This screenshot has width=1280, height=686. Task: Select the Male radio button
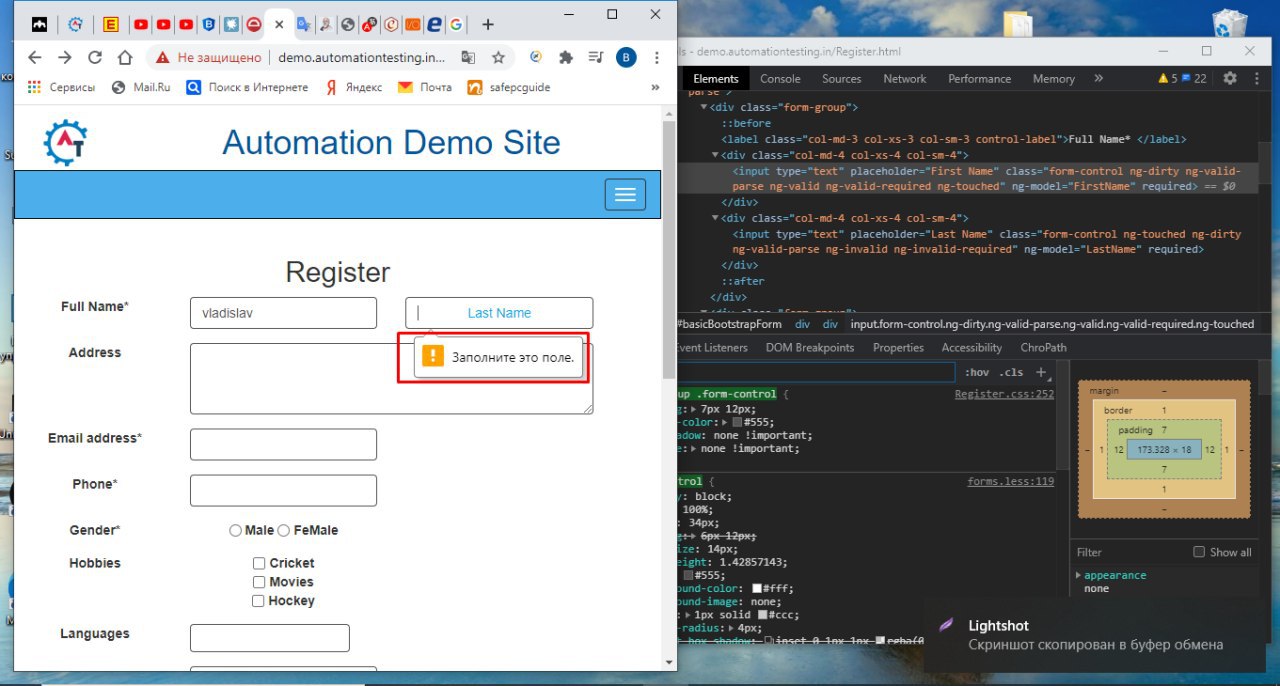click(x=236, y=531)
